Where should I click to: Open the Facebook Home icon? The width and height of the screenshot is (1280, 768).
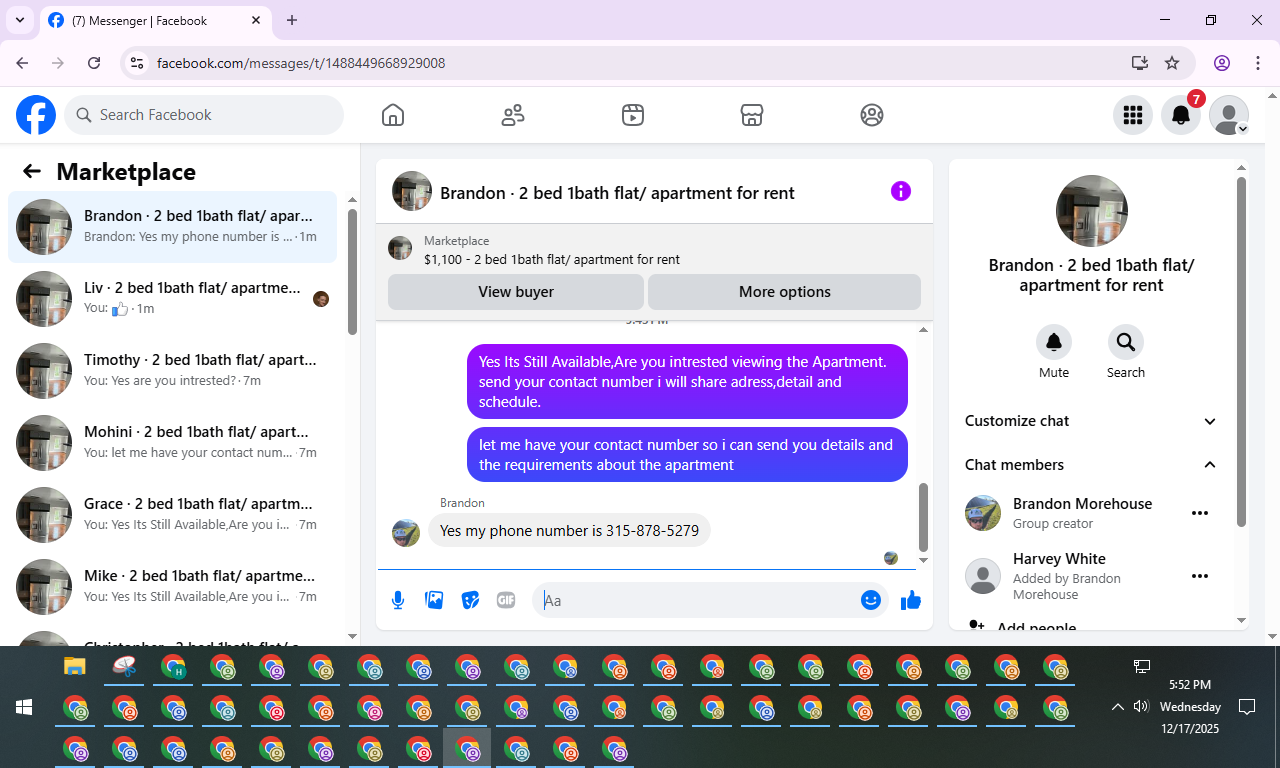coord(393,115)
